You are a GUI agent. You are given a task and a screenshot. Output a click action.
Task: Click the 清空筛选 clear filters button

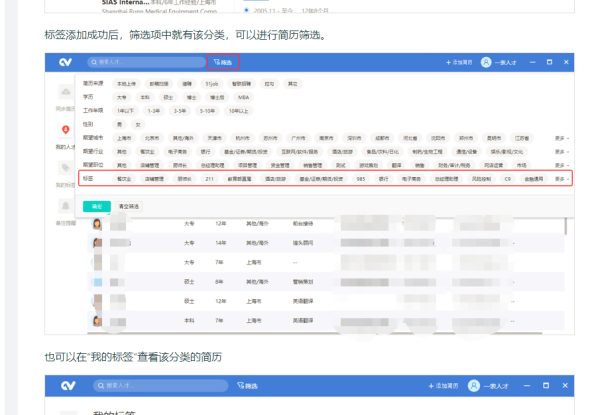click(x=130, y=206)
